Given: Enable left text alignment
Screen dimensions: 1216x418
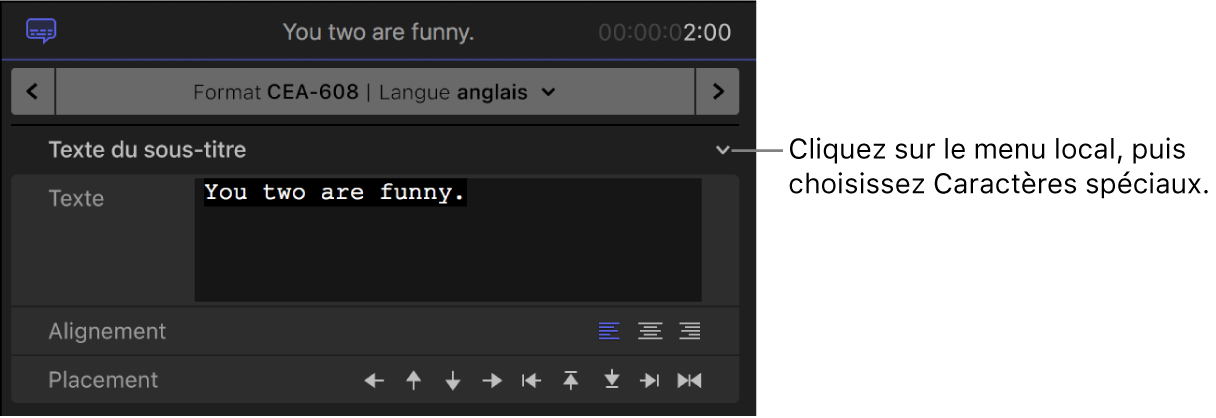Looking at the screenshot, I should [609, 331].
